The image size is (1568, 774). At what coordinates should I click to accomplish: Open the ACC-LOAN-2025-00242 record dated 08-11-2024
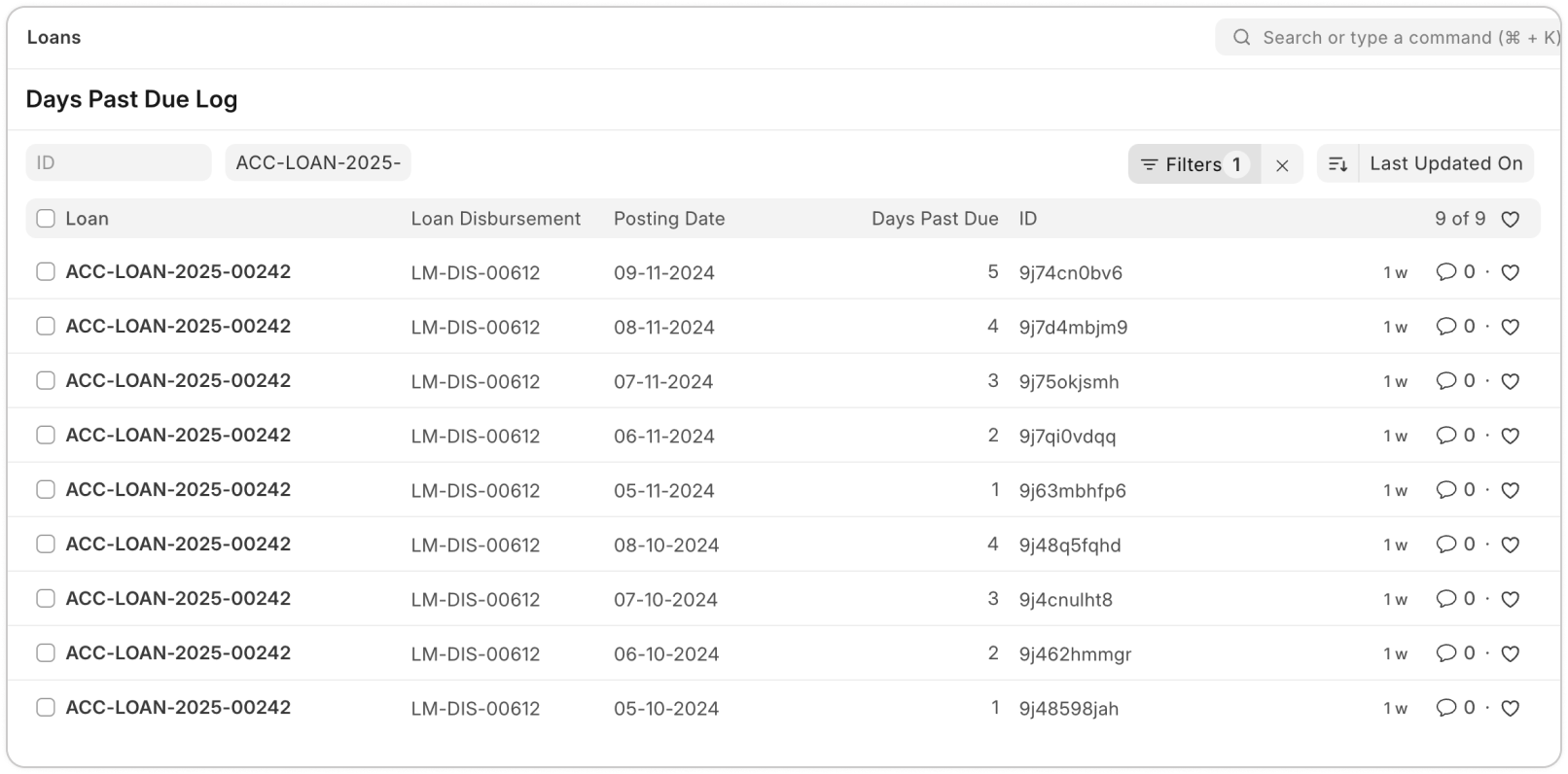(x=178, y=327)
